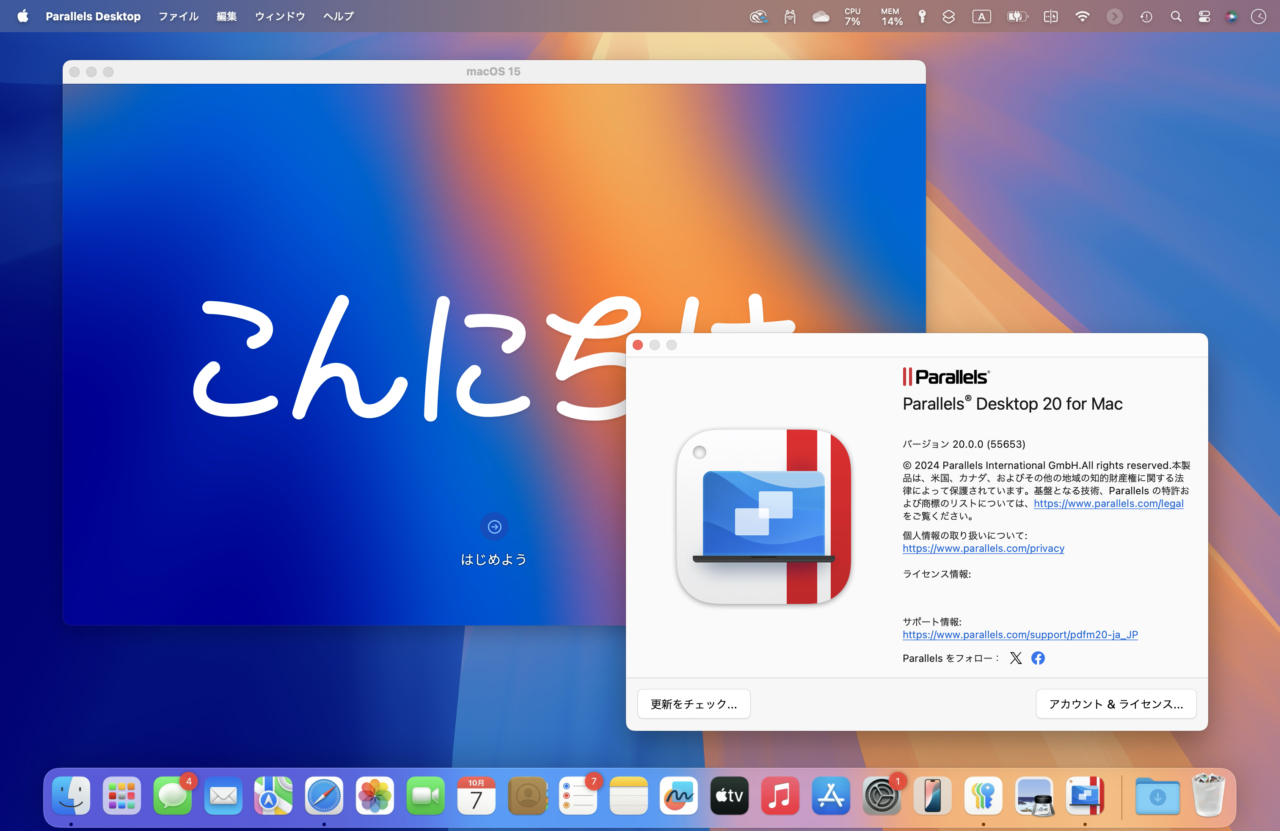Open the Contacts app icon

click(x=527, y=796)
